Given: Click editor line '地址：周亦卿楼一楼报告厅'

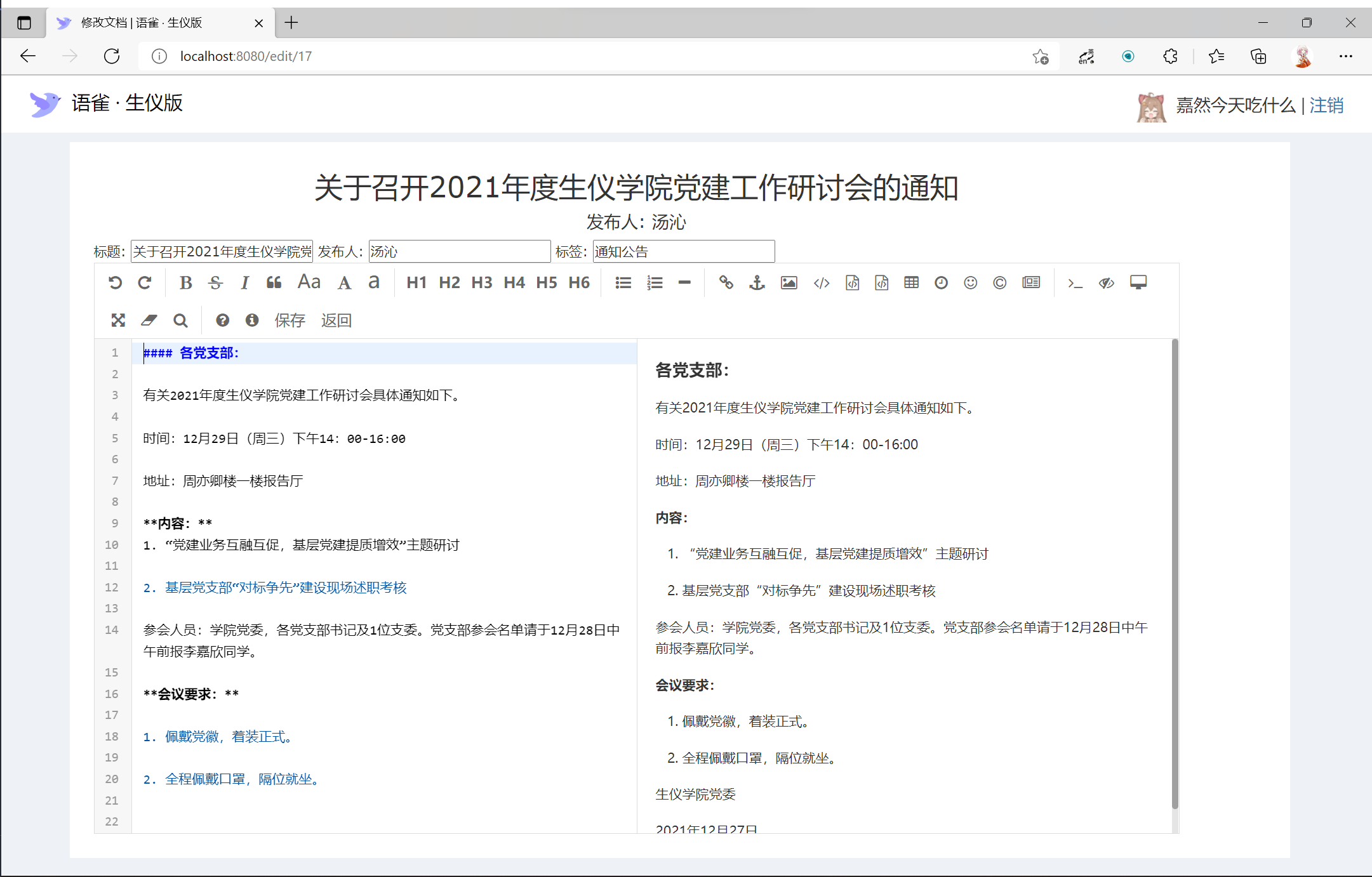Looking at the screenshot, I should 223,481.
